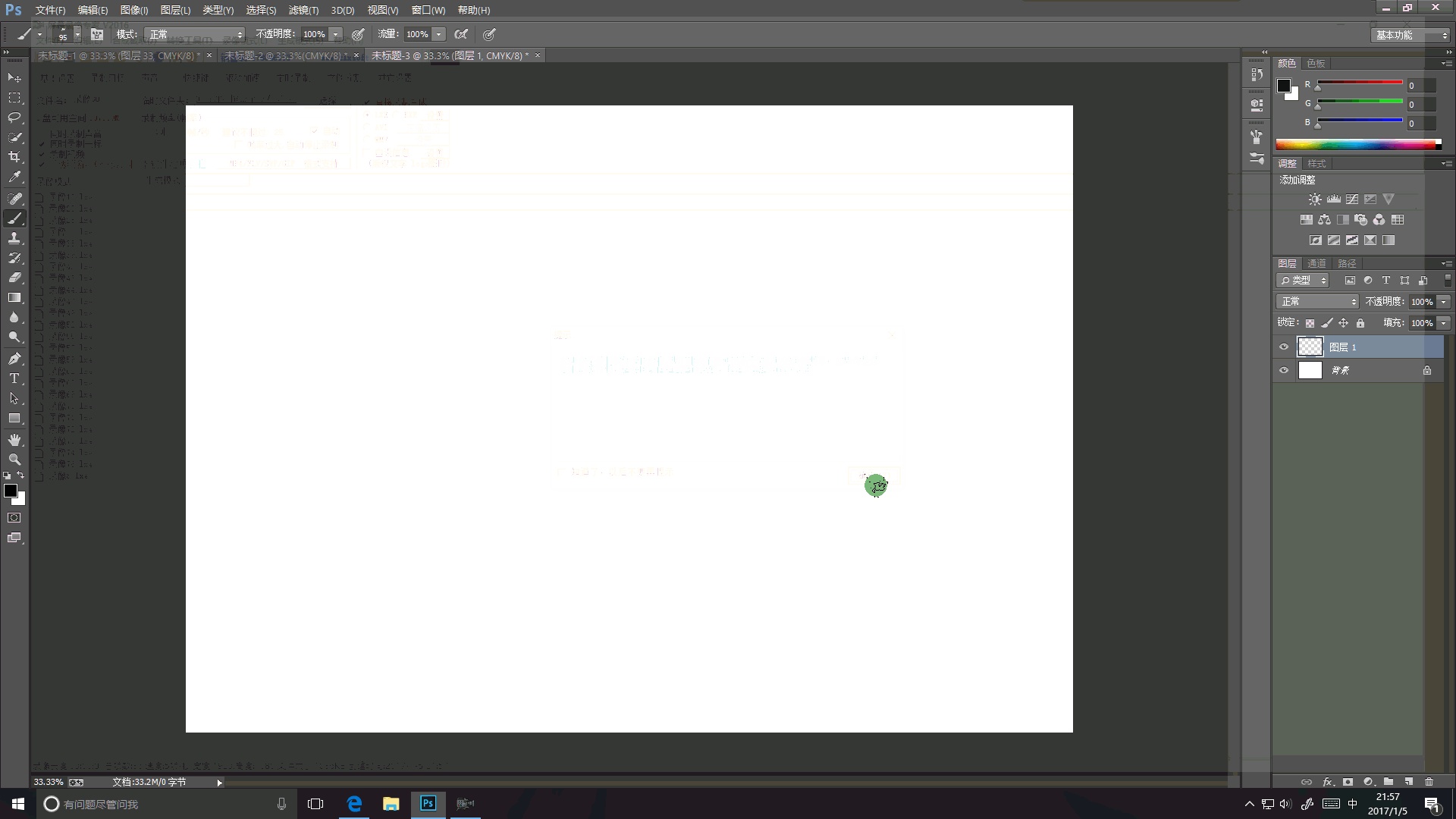Select the Clone Stamp tool
The image size is (1456, 819).
click(14, 238)
